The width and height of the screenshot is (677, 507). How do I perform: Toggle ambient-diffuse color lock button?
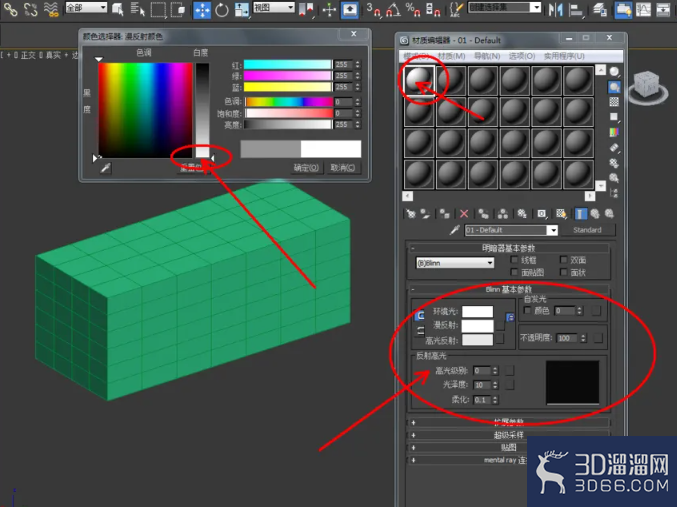pyautogui.click(x=420, y=316)
